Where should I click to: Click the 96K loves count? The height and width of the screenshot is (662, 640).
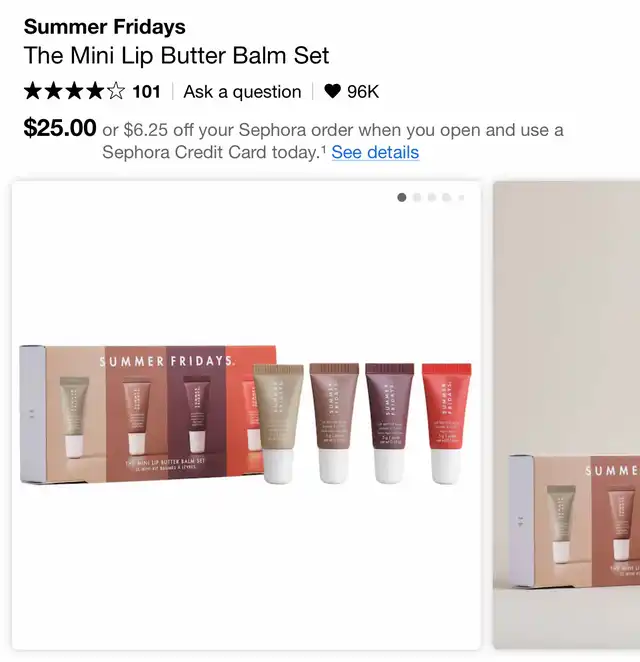coord(363,92)
